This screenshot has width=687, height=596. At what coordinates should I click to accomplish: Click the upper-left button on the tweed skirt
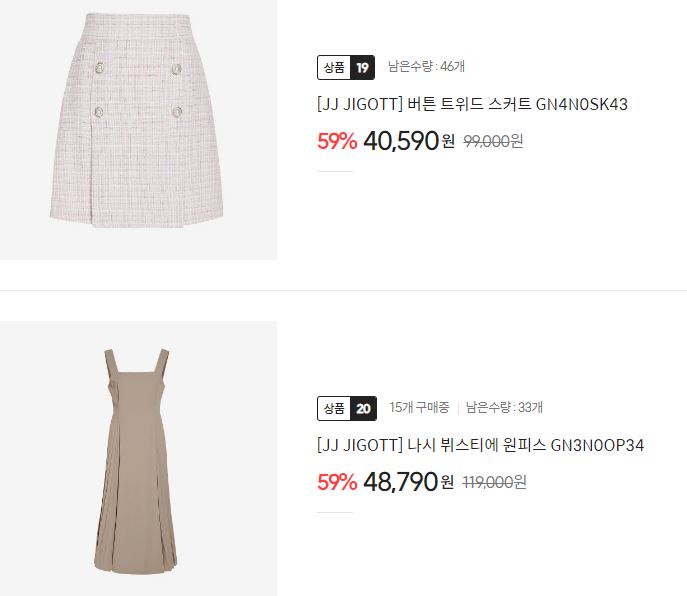pos(100,68)
